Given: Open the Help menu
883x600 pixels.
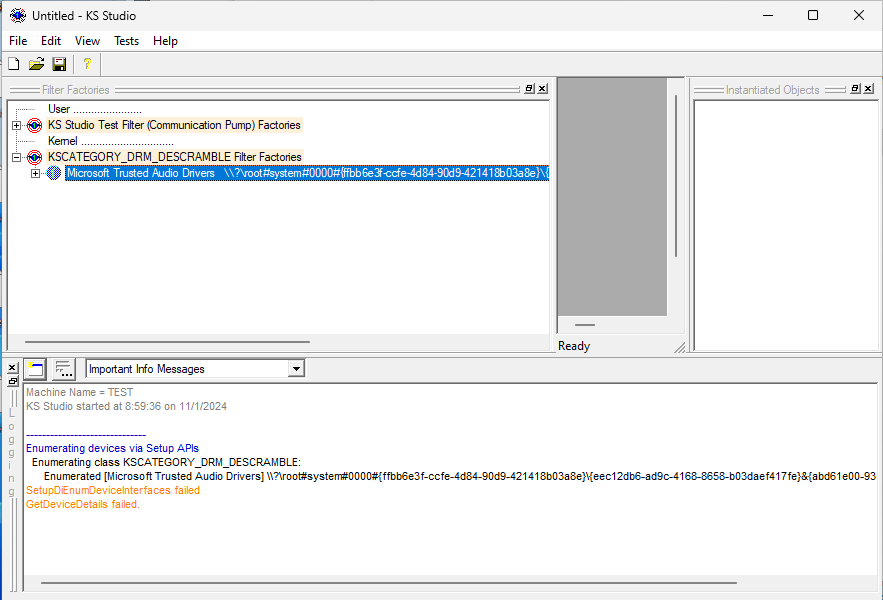Looking at the screenshot, I should click(x=165, y=41).
